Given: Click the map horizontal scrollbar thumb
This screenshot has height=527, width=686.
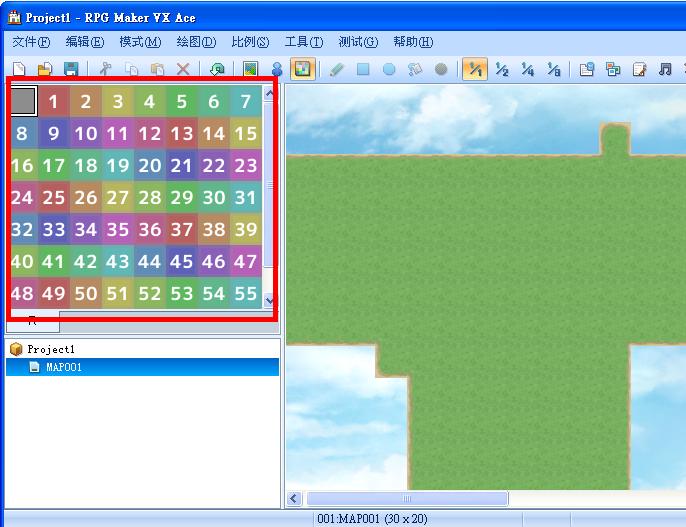Looking at the screenshot, I should tap(407, 499).
